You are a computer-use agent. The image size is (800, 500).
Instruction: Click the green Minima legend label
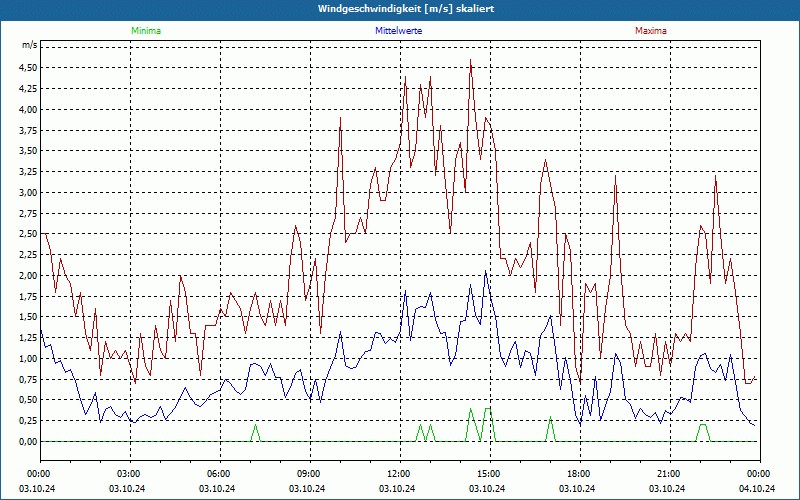(146, 31)
